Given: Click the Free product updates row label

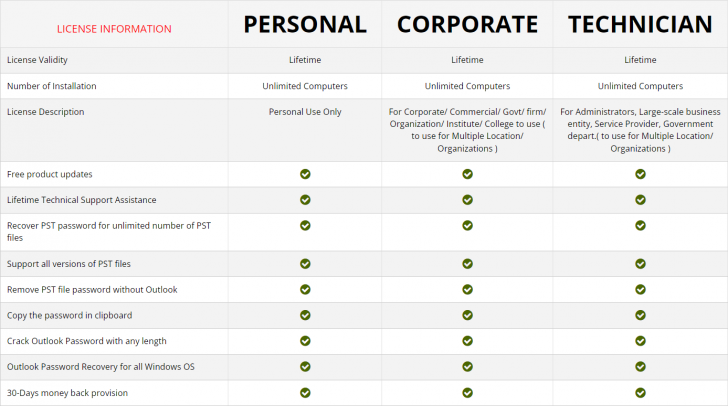Looking at the screenshot, I should [x=49, y=174].
